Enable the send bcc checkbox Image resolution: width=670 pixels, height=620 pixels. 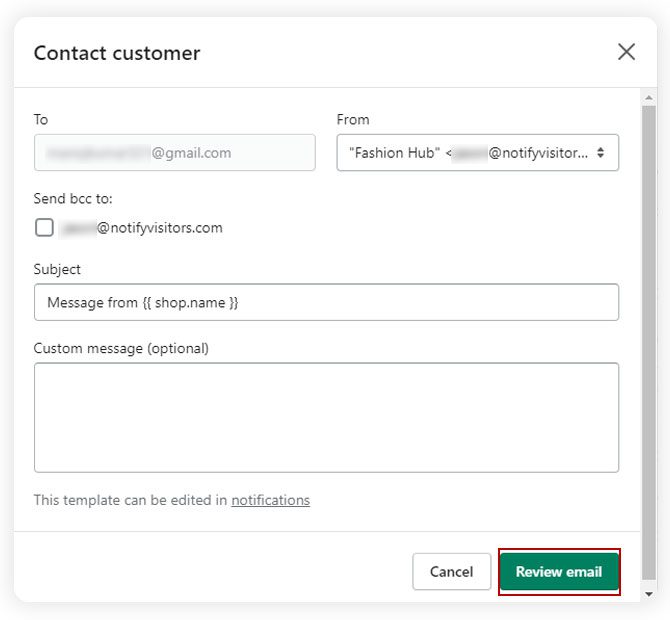[44, 227]
